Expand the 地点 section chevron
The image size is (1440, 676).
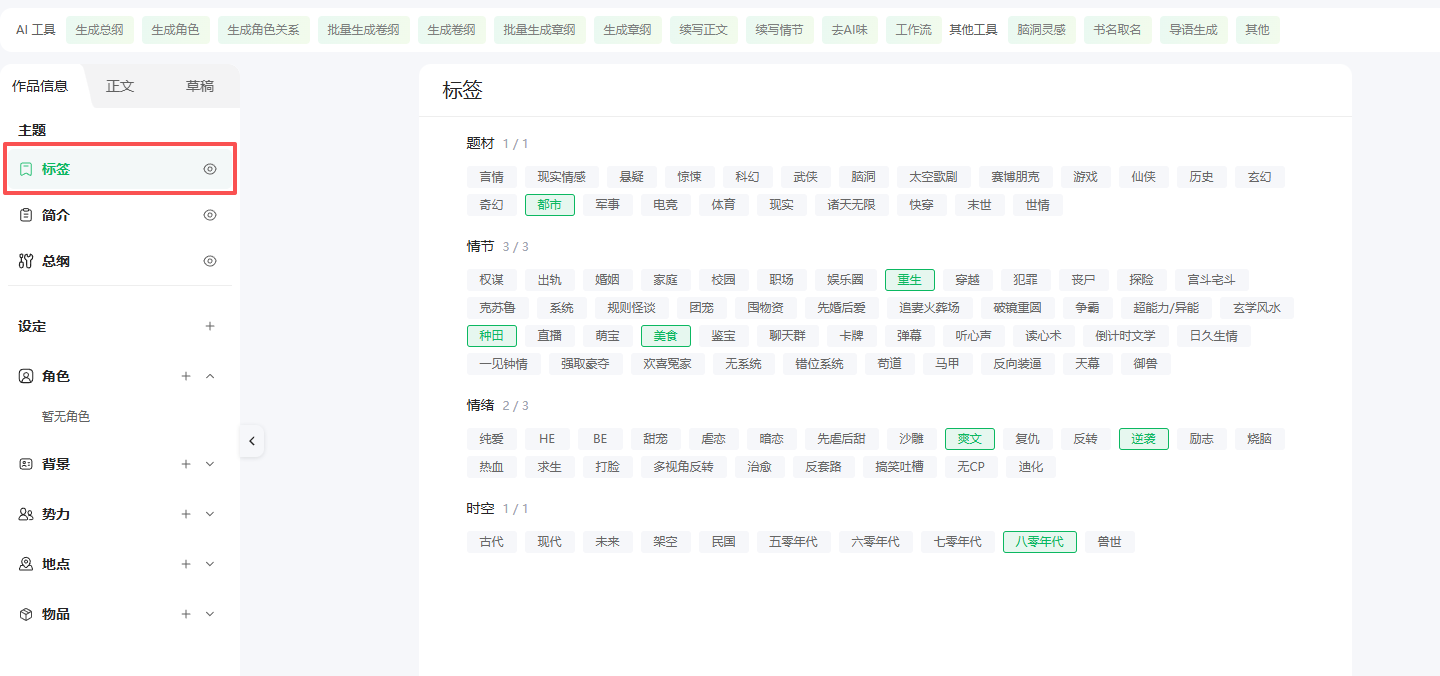coord(210,564)
